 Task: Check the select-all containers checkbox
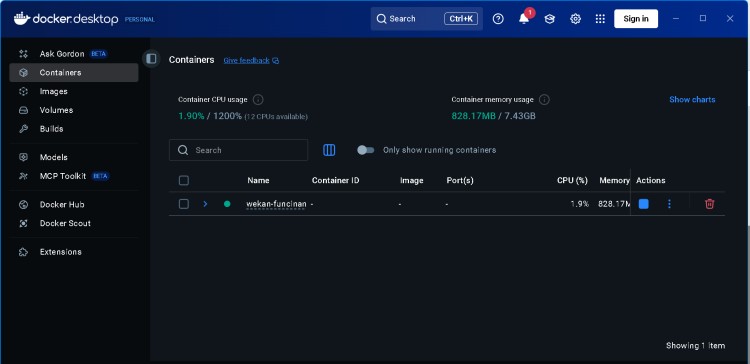tap(184, 180)
